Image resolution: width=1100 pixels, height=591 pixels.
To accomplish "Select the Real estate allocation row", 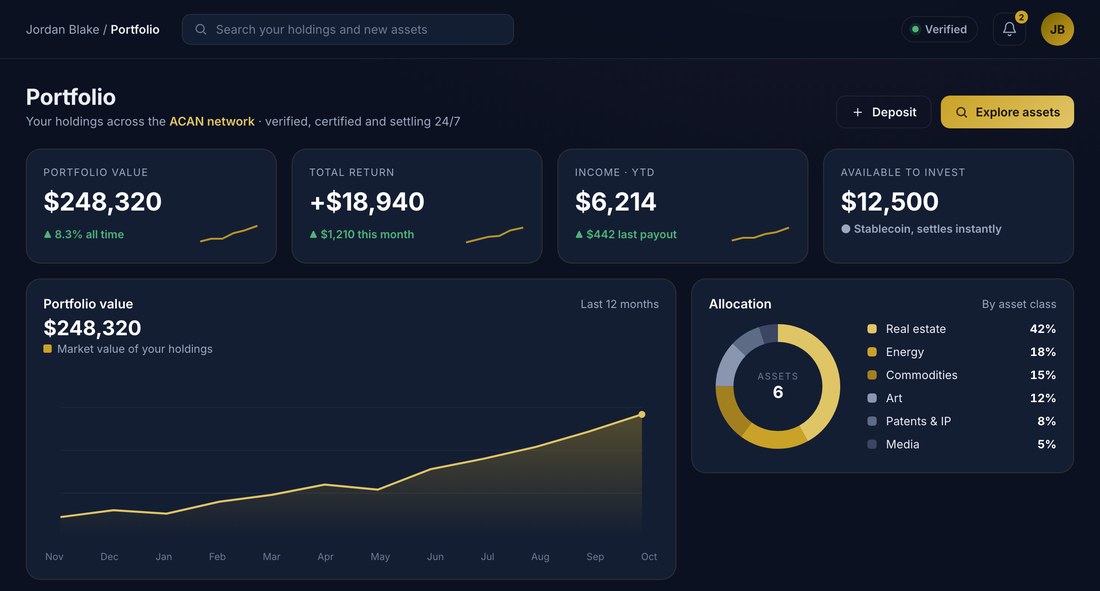I will [x=961, y=328].
